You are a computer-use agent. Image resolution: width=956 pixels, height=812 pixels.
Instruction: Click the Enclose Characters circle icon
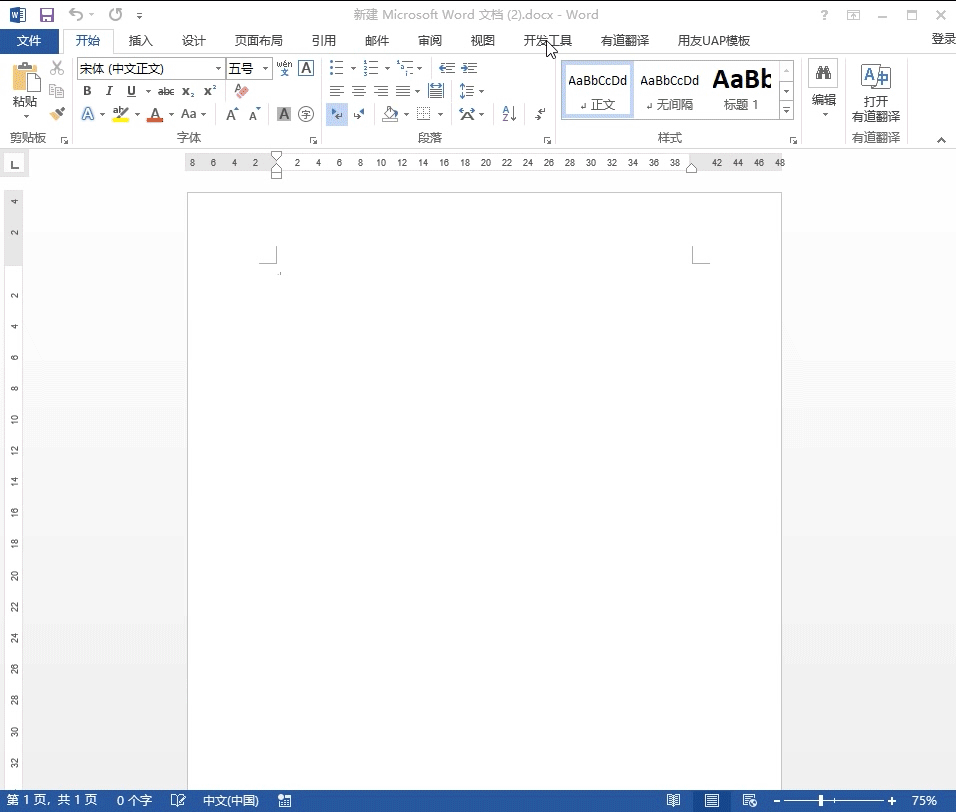pos(306,114)
